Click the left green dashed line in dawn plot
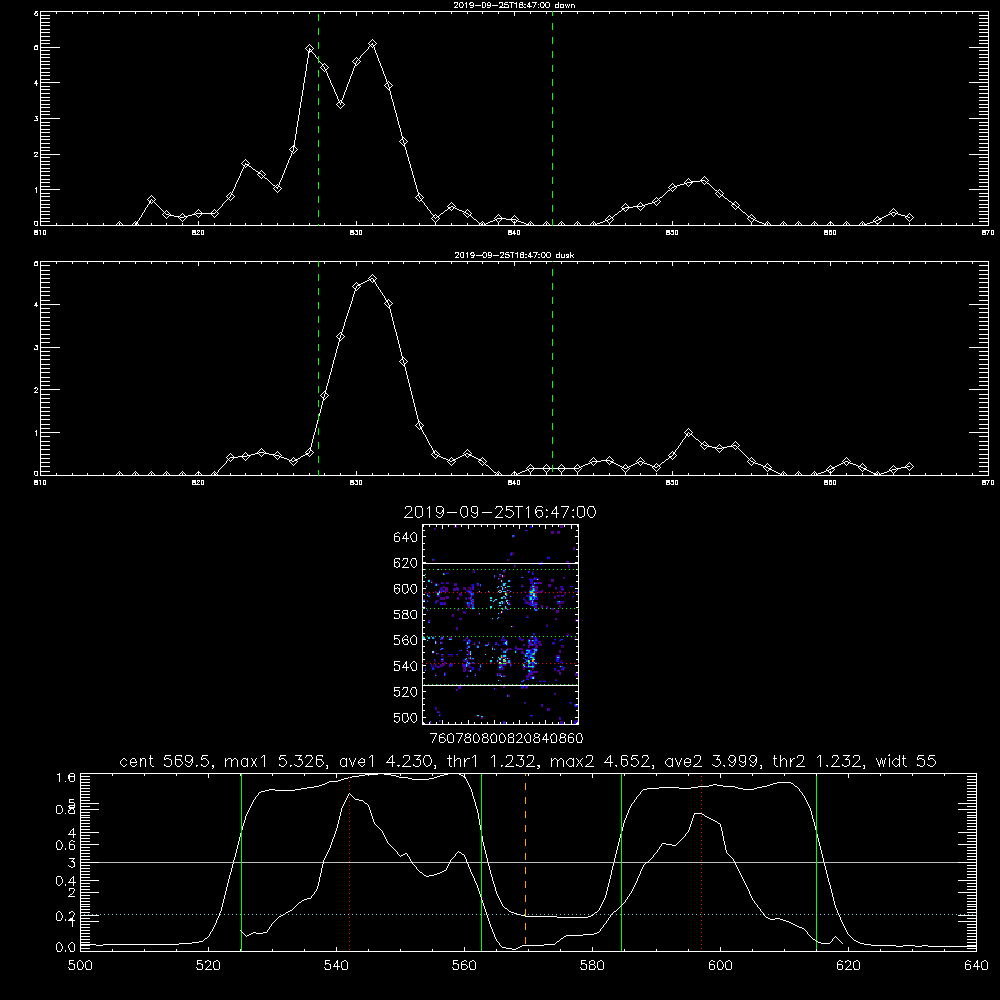This screenshot has width=1000, height=1000. (x=318, y=118)
